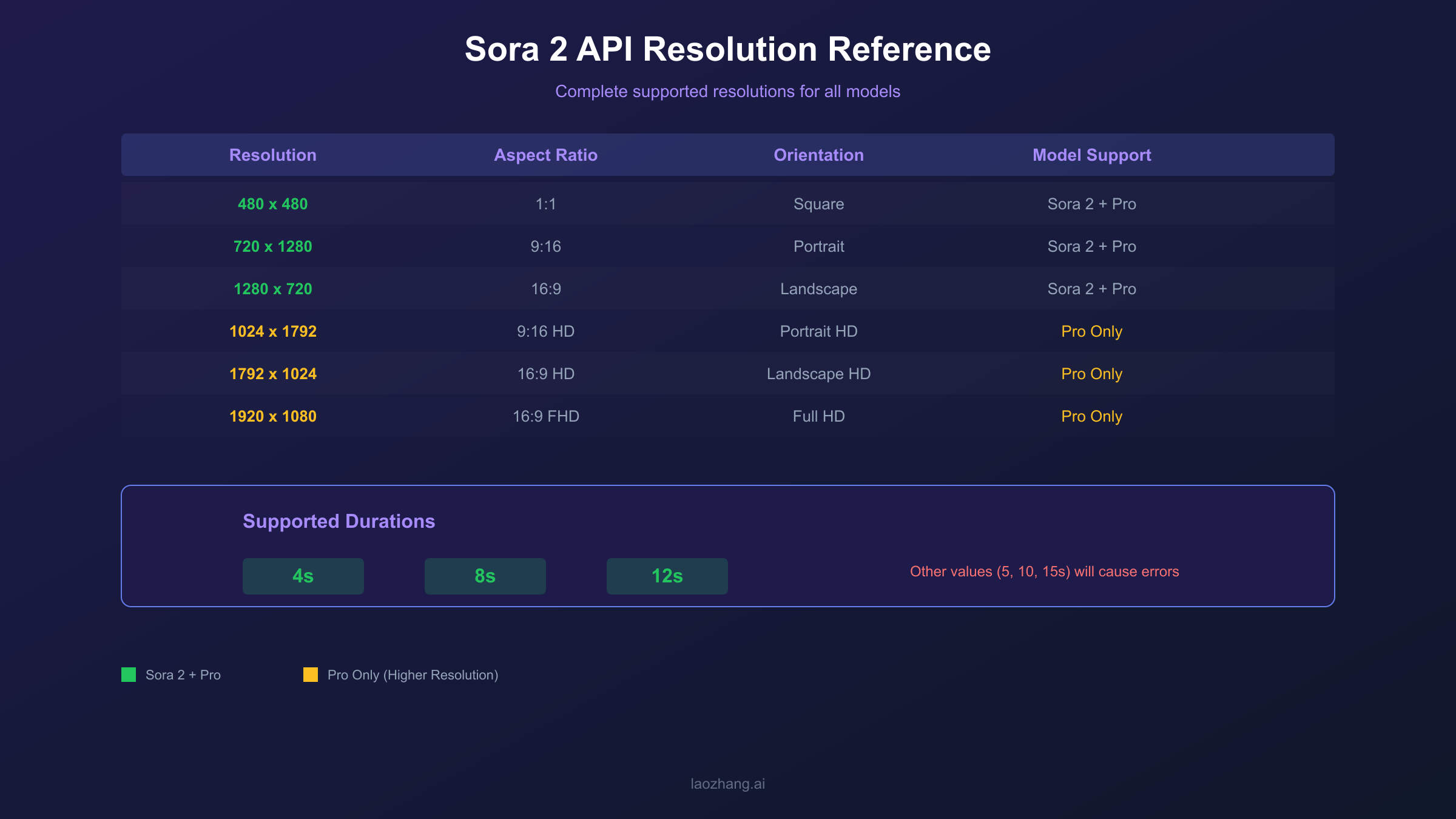1456x819 pixels.
Task: Click the Orientation column header
Action: [818, 155]
